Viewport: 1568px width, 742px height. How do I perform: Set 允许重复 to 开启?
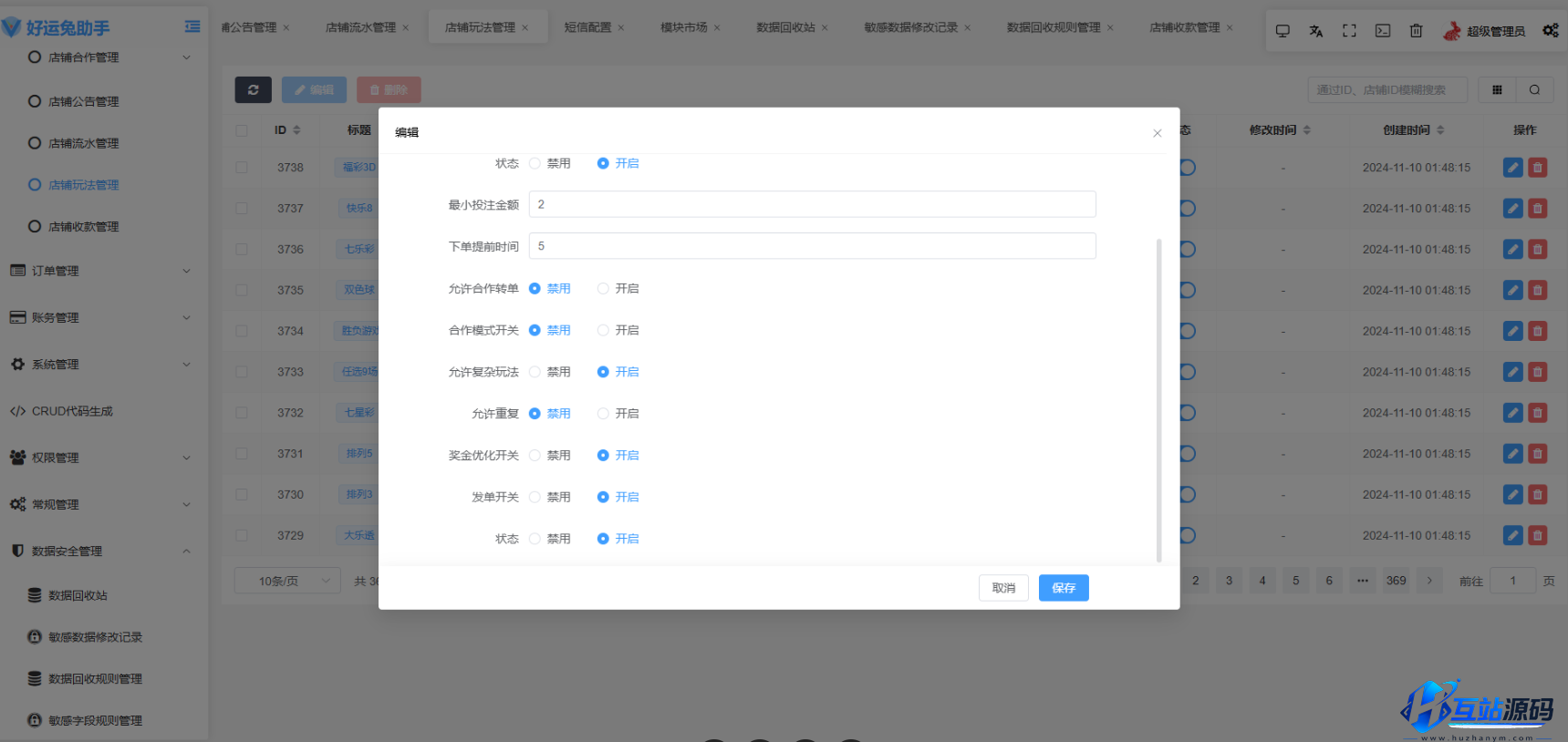(603, 413)
